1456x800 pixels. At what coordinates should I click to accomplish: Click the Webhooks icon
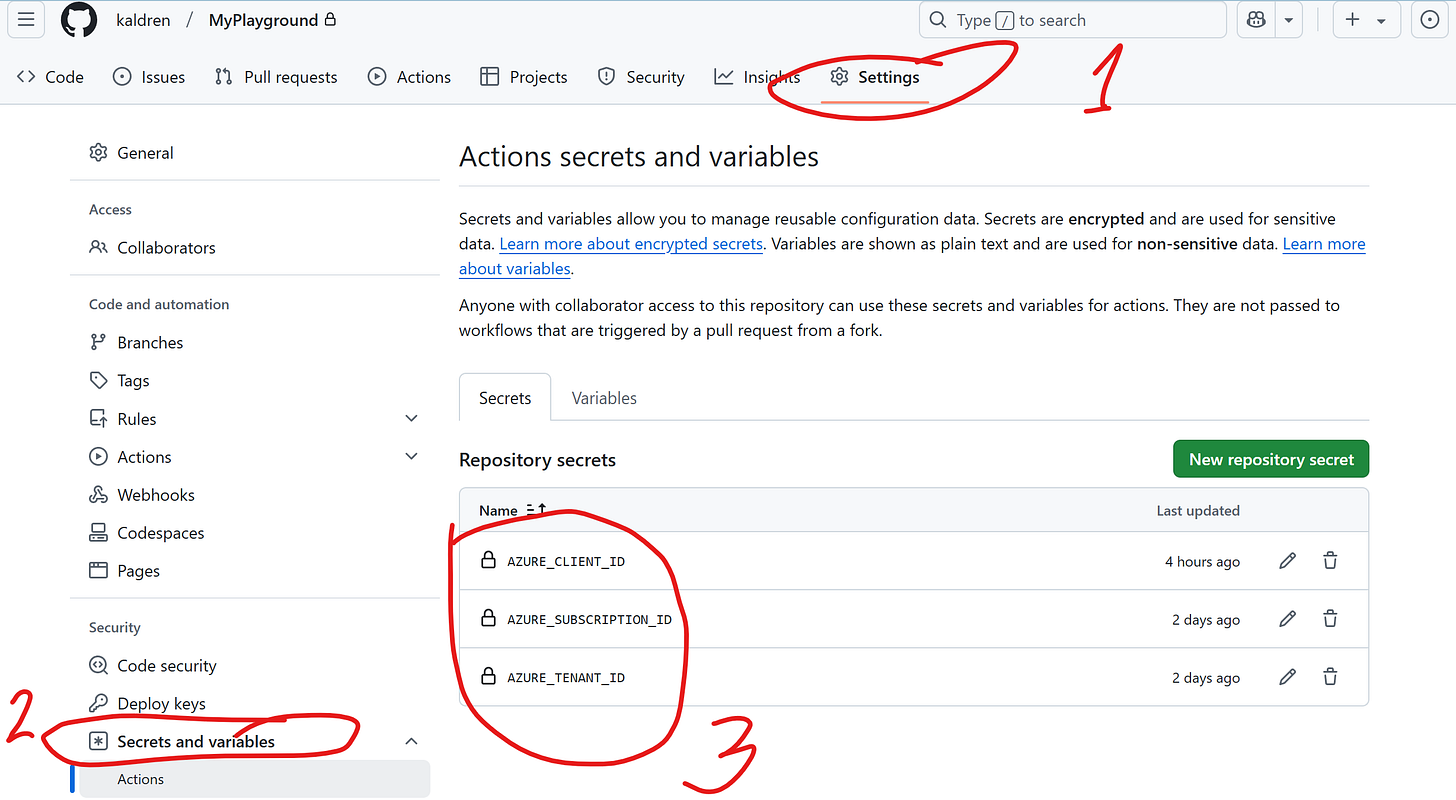pyautogui.click(x=98, y=494)
